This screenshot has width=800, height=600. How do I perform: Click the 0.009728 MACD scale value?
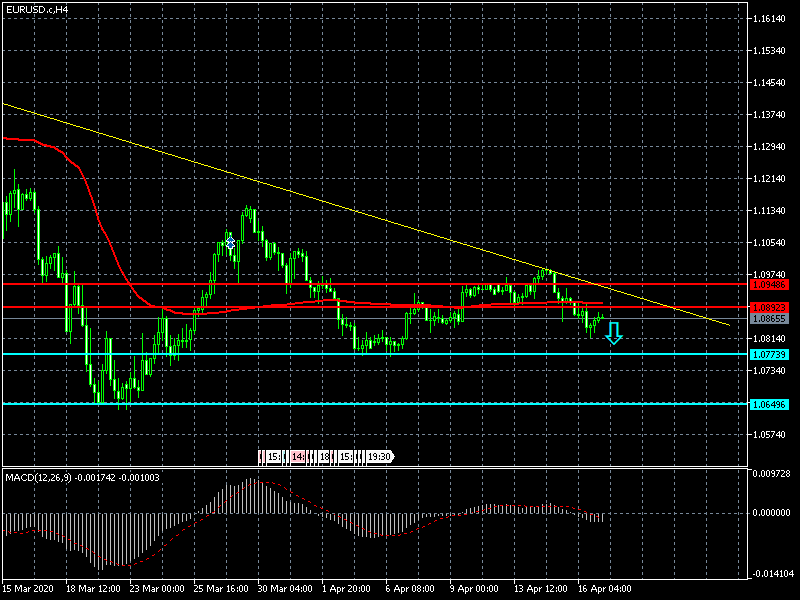(x=772, y=474)
